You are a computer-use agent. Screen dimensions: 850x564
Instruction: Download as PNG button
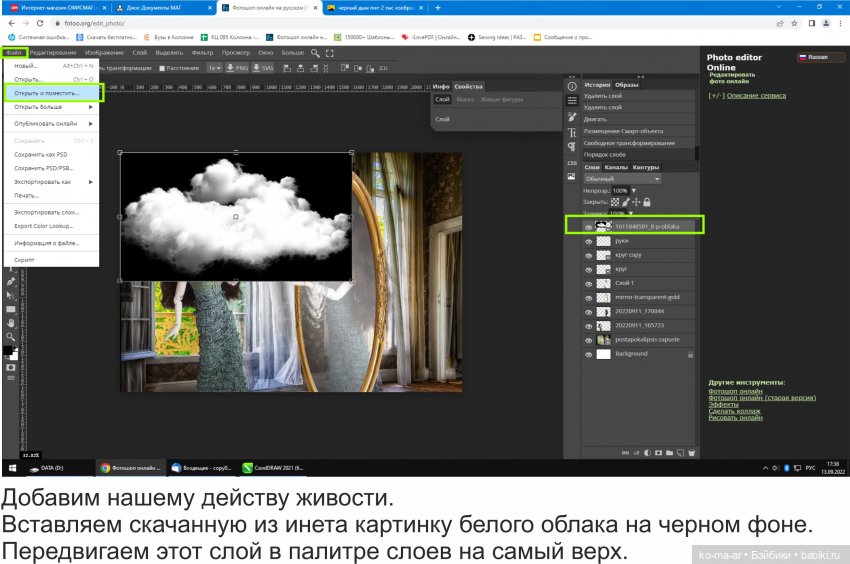click(237, 68)
